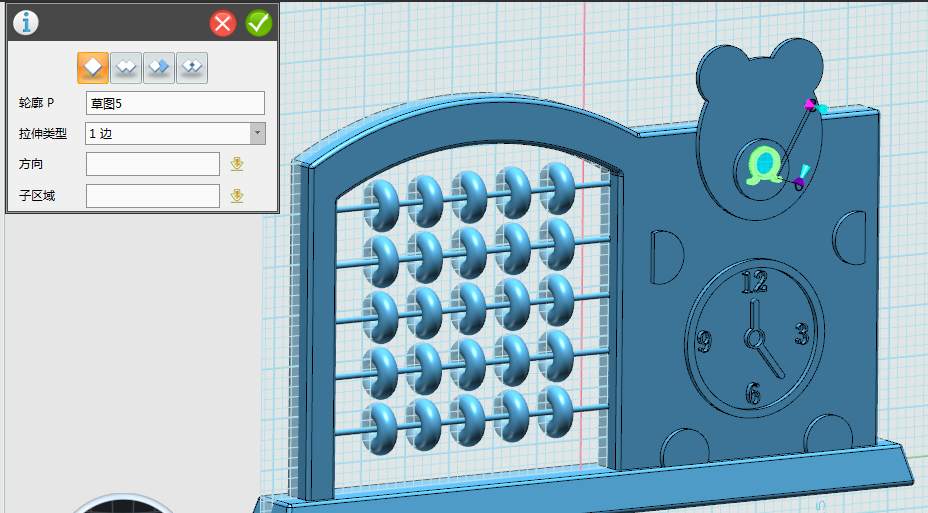Viewport: 928px width, 513px height.
Task: Click the magenta arrow handle near bear's ear
Action: pyautogui.click(x=812, y=103)
